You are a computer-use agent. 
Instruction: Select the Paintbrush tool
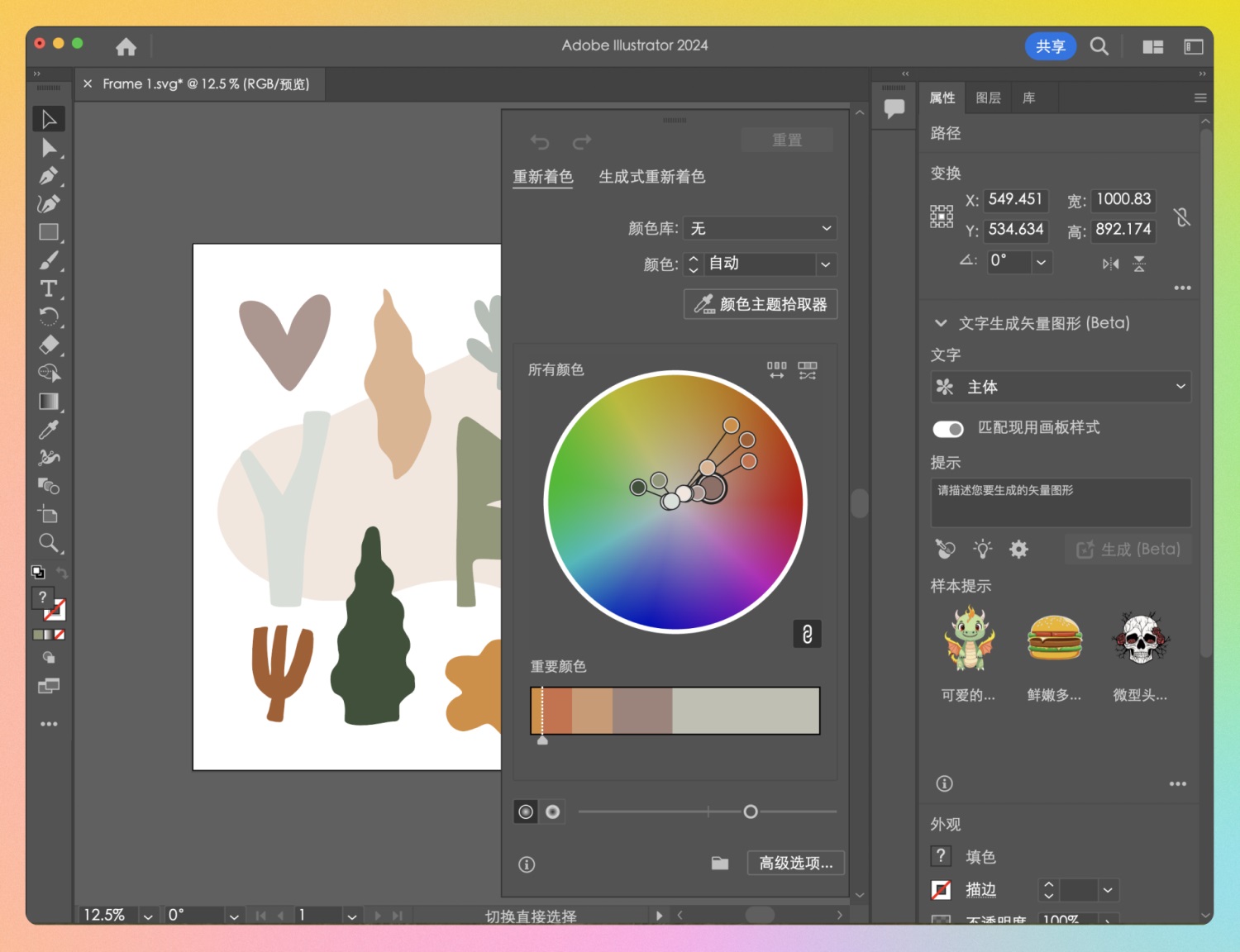pyautogui.click(x=49, y=260)
